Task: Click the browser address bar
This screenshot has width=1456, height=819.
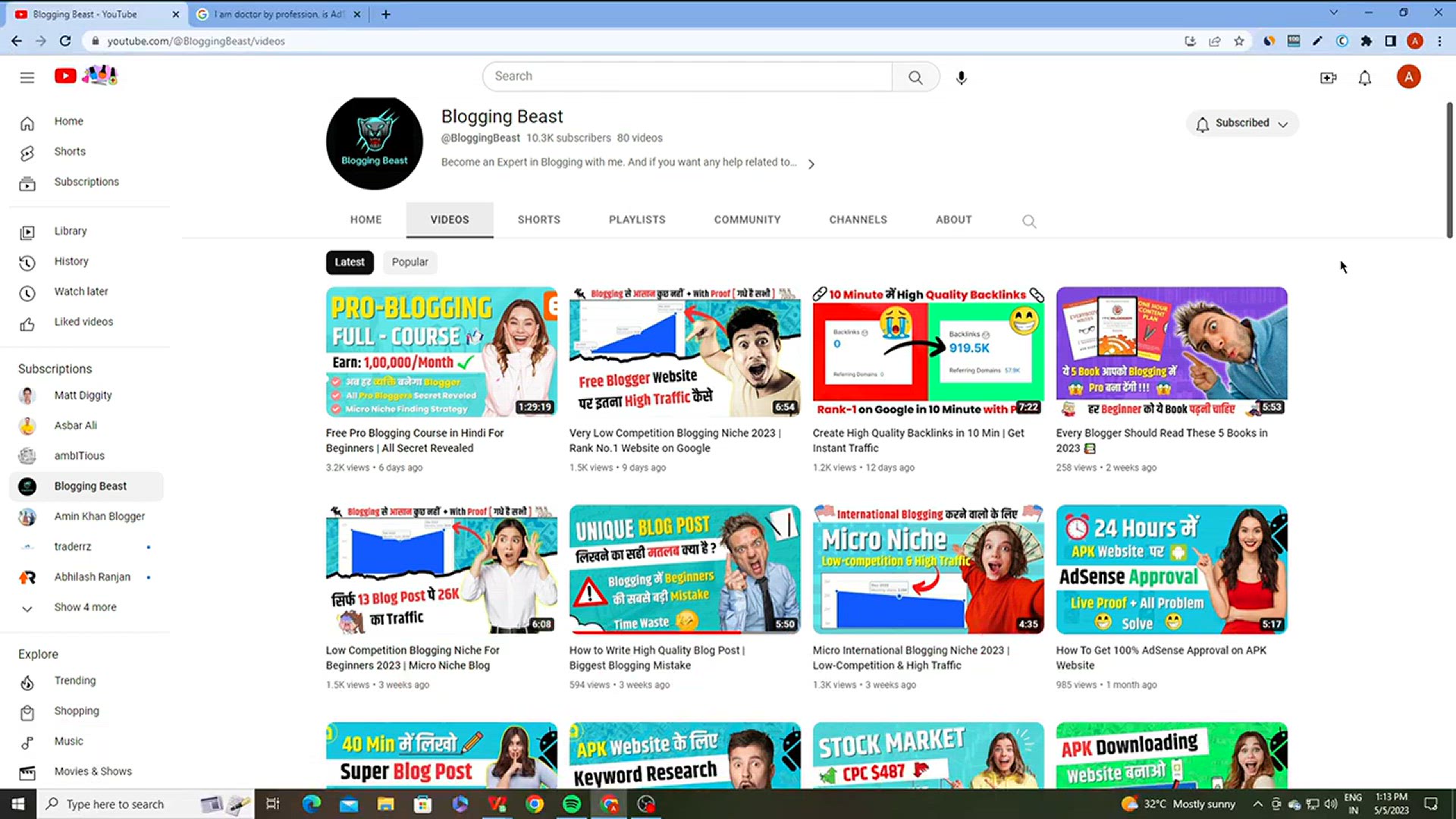Action: point(637,41)
